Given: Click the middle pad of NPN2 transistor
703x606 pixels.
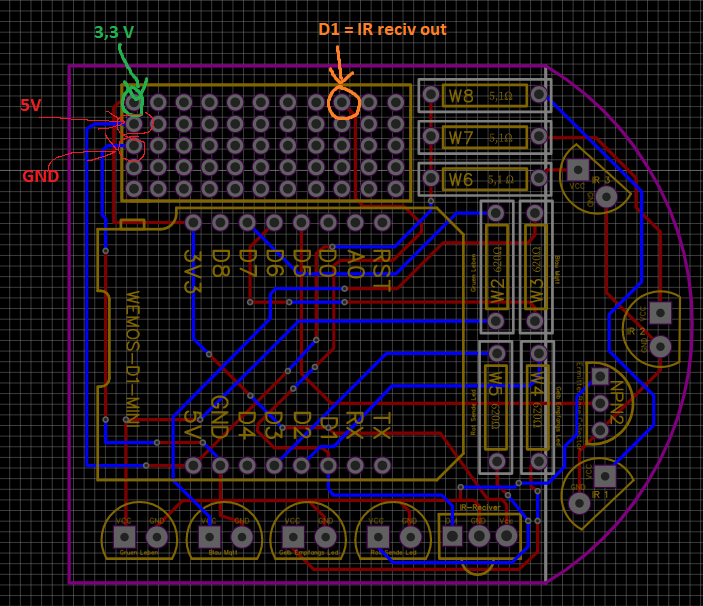Looking at the screenshot, I should point(600,403).
